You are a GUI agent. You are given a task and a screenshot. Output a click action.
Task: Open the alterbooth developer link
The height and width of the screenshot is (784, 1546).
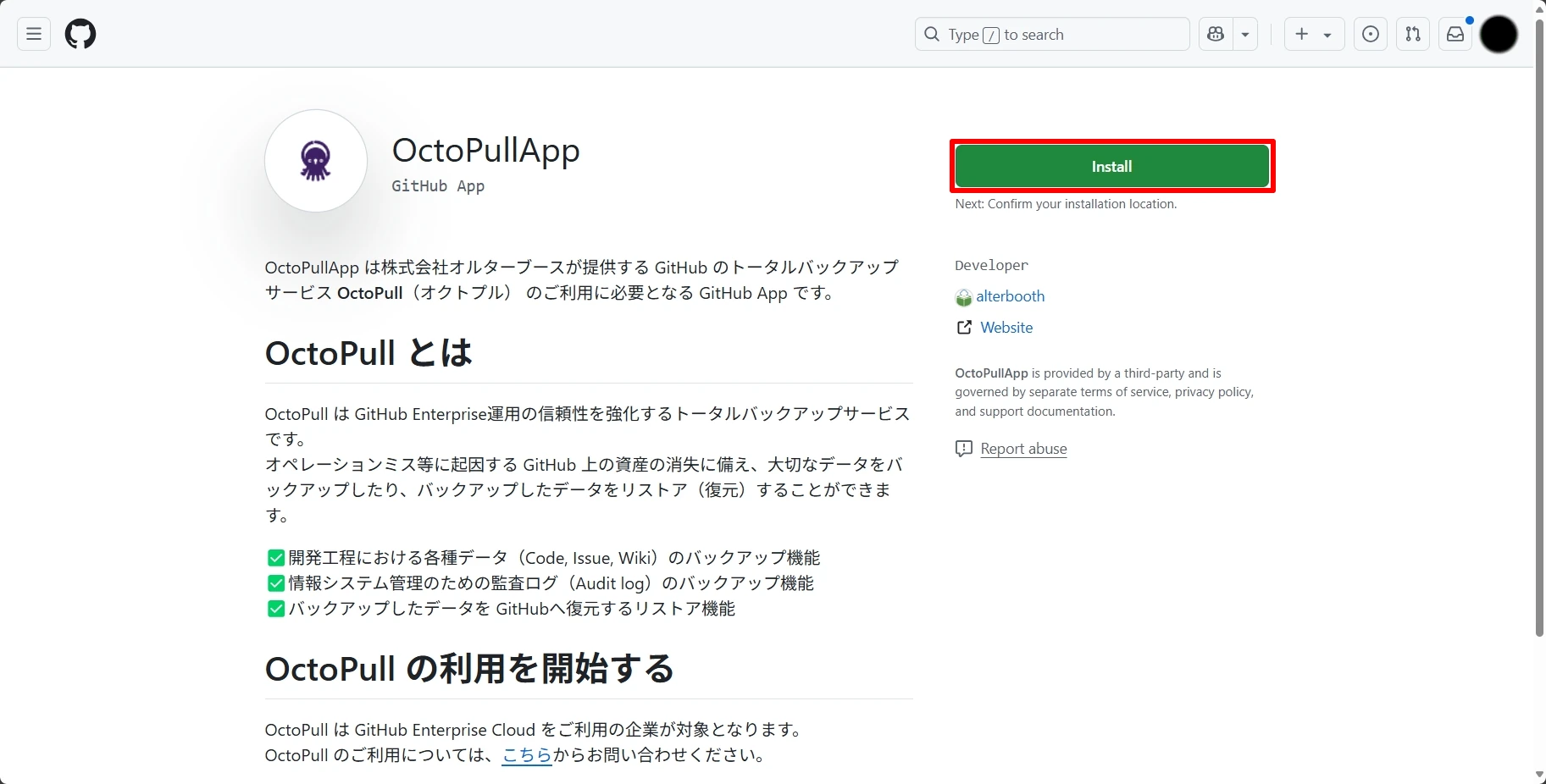pyautogui.click(x=1010, y=296)
